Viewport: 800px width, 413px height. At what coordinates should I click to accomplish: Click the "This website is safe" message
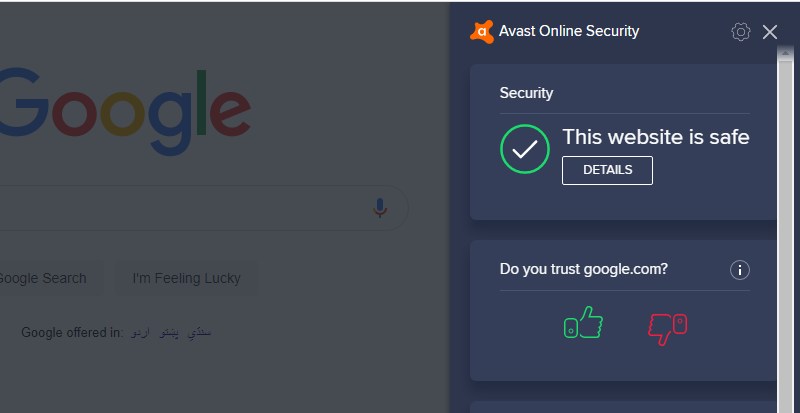point(656,137)
